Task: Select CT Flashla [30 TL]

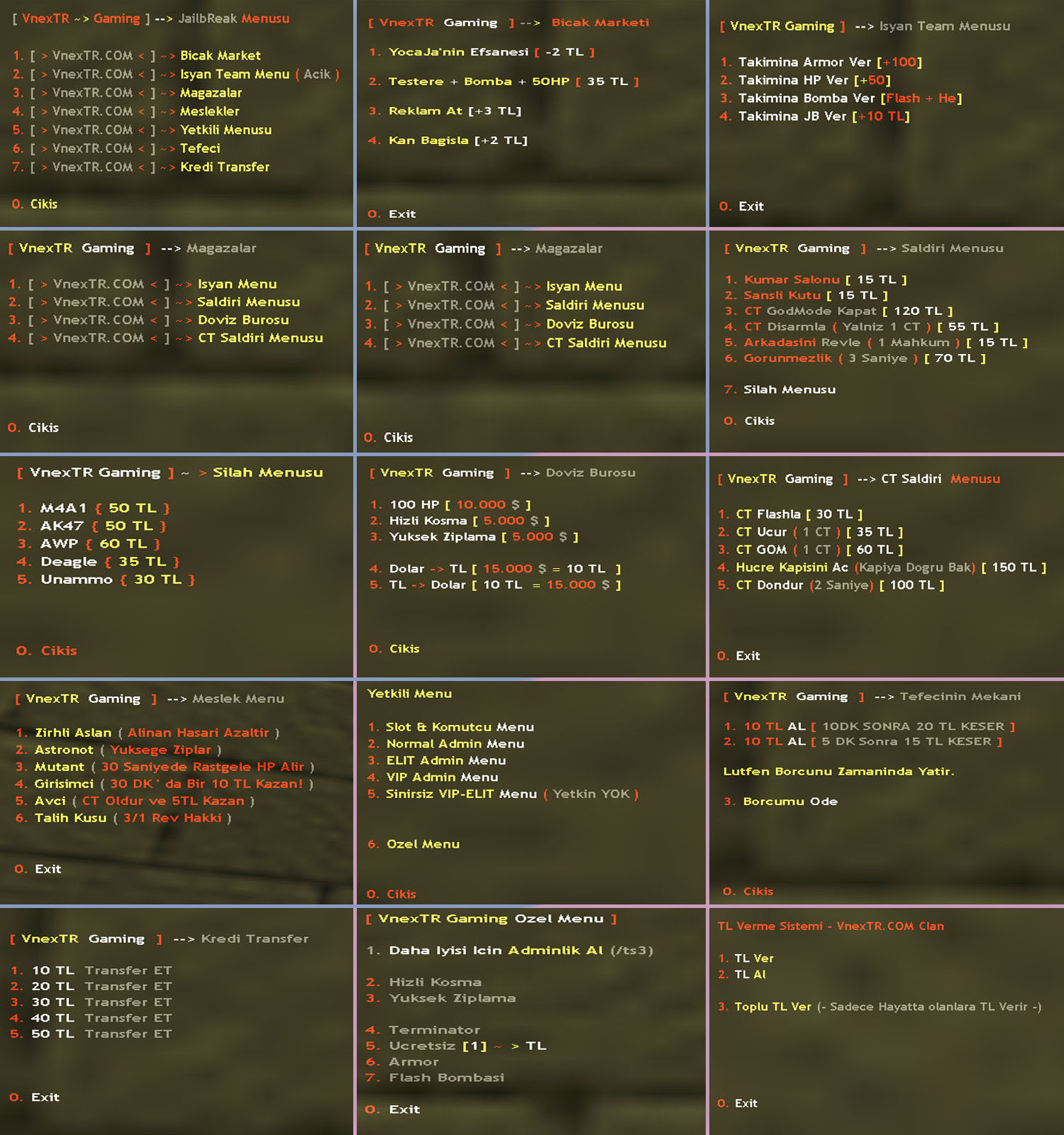Action: coord(790,514)
